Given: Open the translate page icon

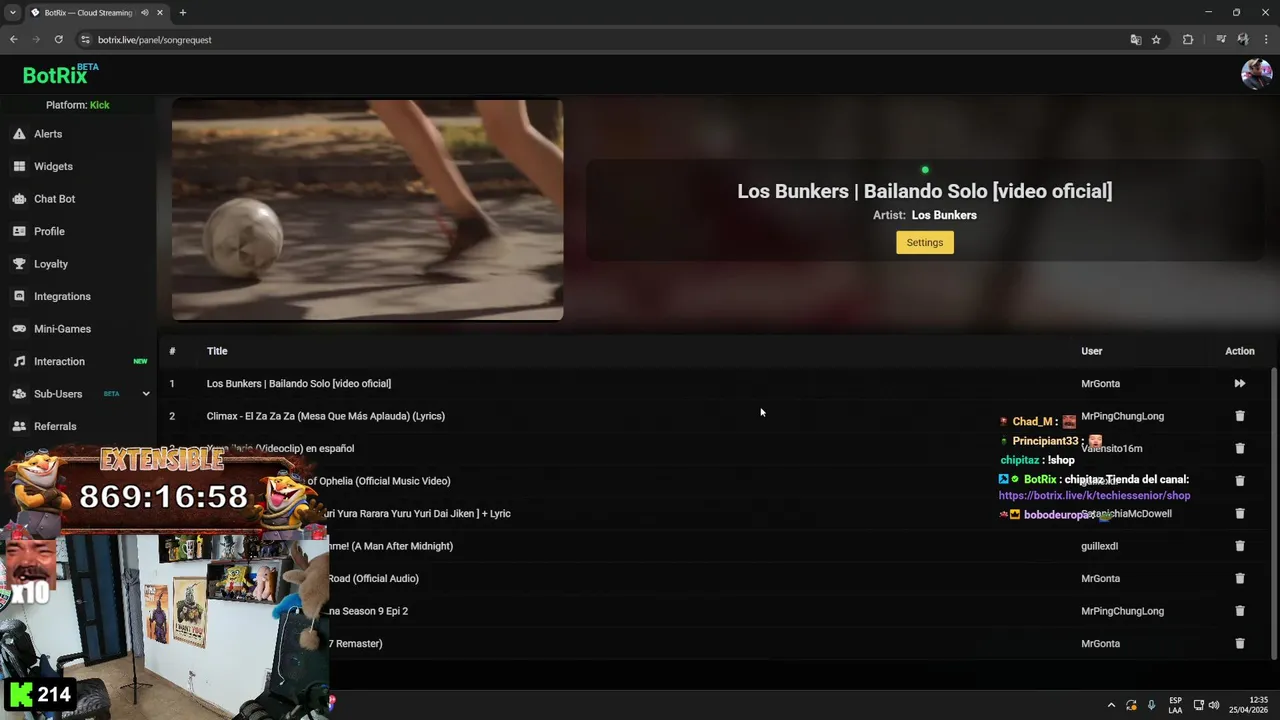Looking at the screenshot, I should 1135,40.
